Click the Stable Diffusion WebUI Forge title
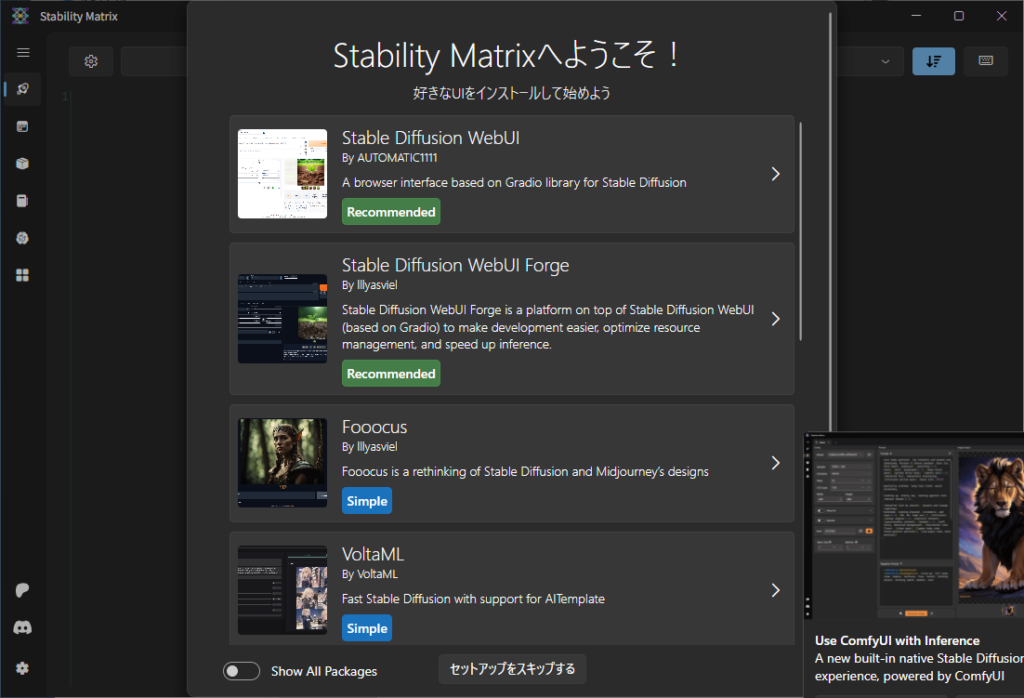The image size is (1024, 698). 455,265
